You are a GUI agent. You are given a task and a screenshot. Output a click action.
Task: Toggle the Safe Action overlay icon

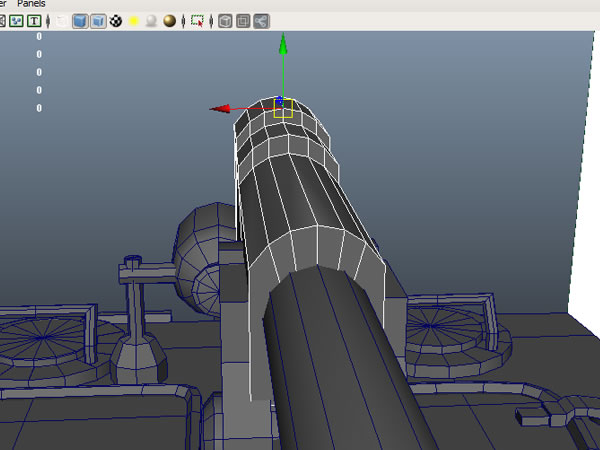point(16,21)
